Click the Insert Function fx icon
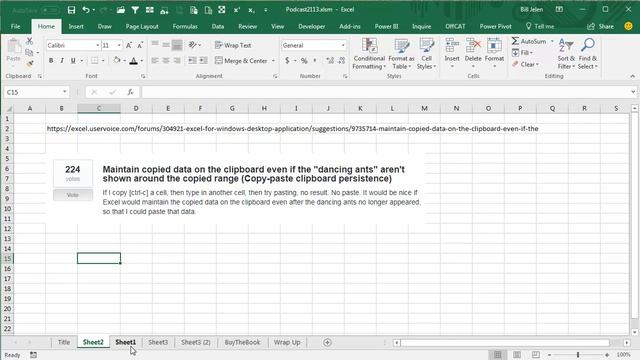640x360 pixels. tap(130, 92)
